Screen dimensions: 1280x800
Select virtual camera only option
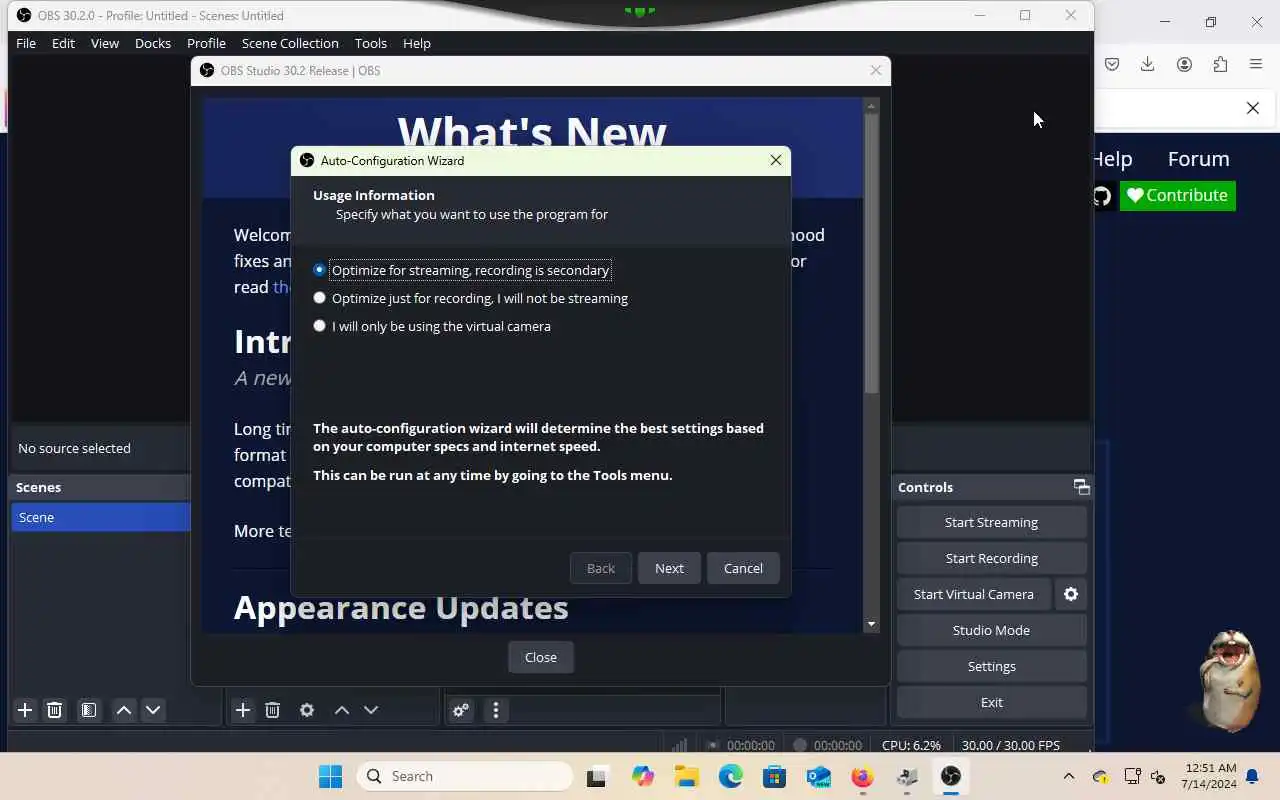click(x=432, y=326)
